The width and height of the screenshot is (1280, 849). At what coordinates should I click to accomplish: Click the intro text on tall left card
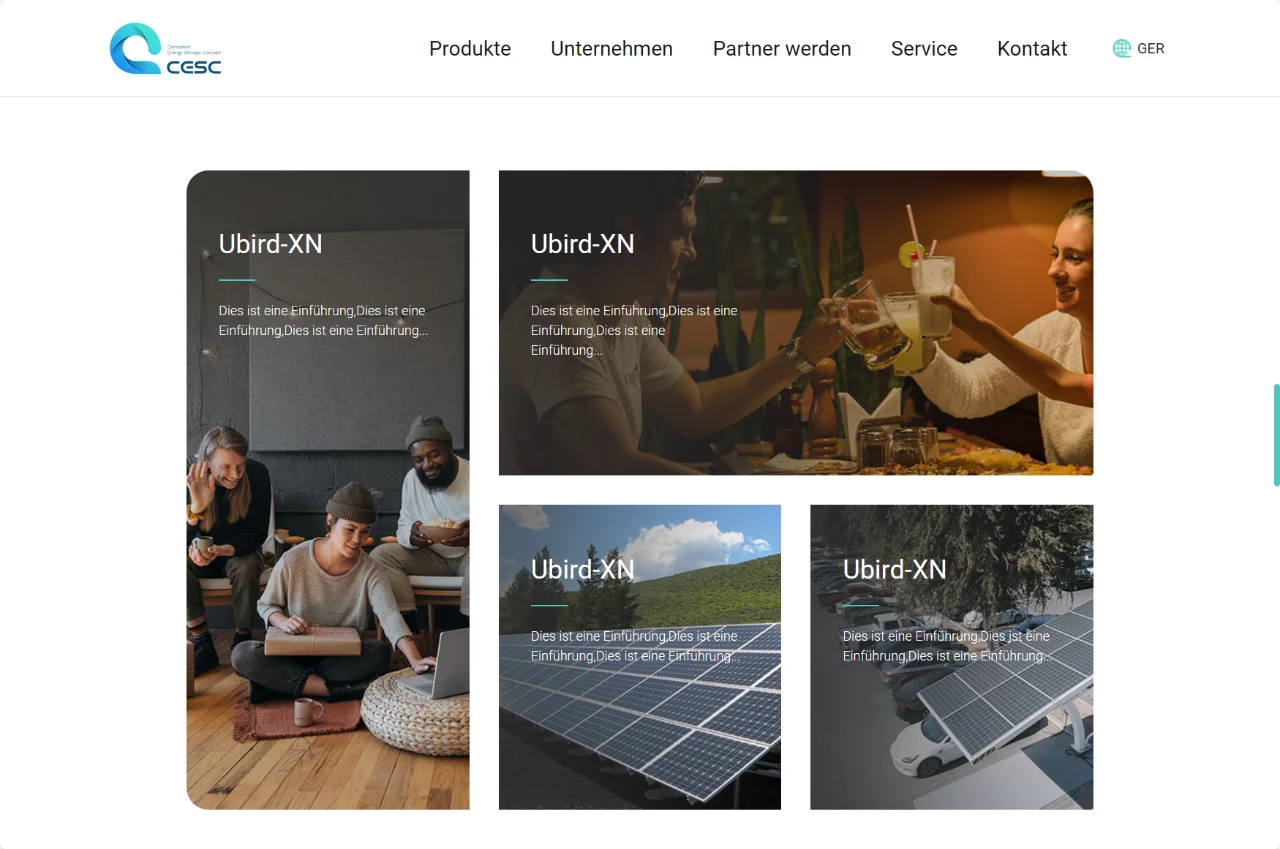(323, 321)
